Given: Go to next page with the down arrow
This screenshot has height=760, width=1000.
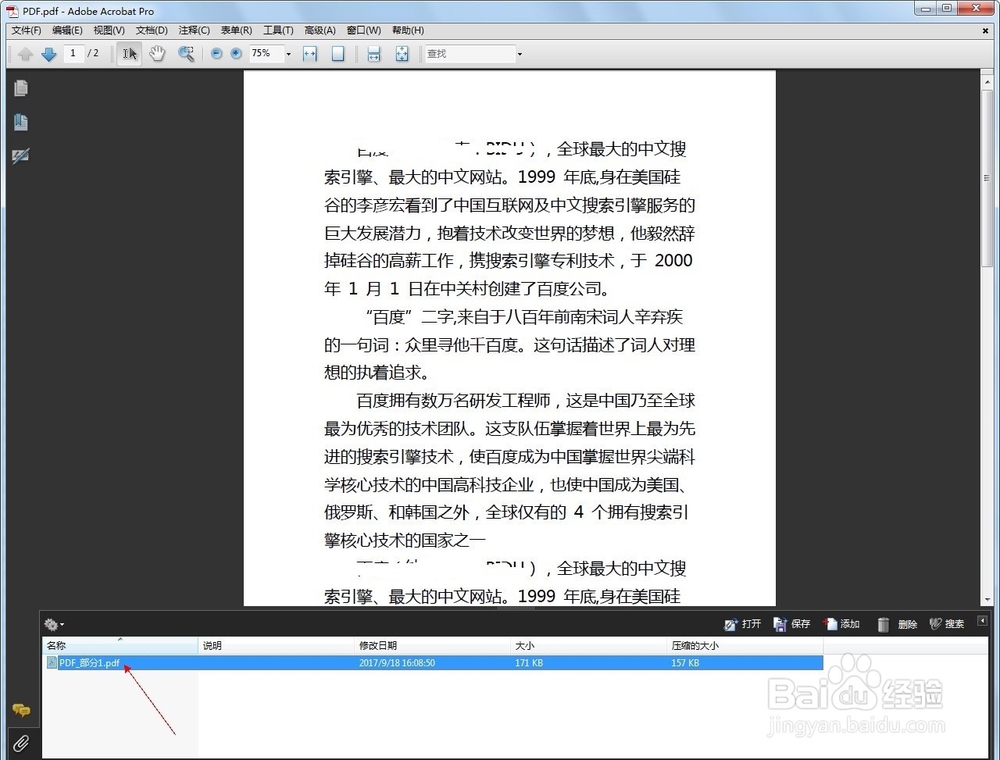Looking at the screenshot, I should click(x=49, y=54).
